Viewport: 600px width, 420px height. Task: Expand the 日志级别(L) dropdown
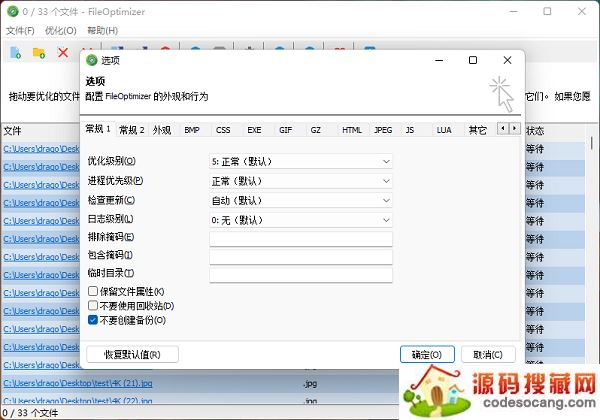[x=301, y=220]
